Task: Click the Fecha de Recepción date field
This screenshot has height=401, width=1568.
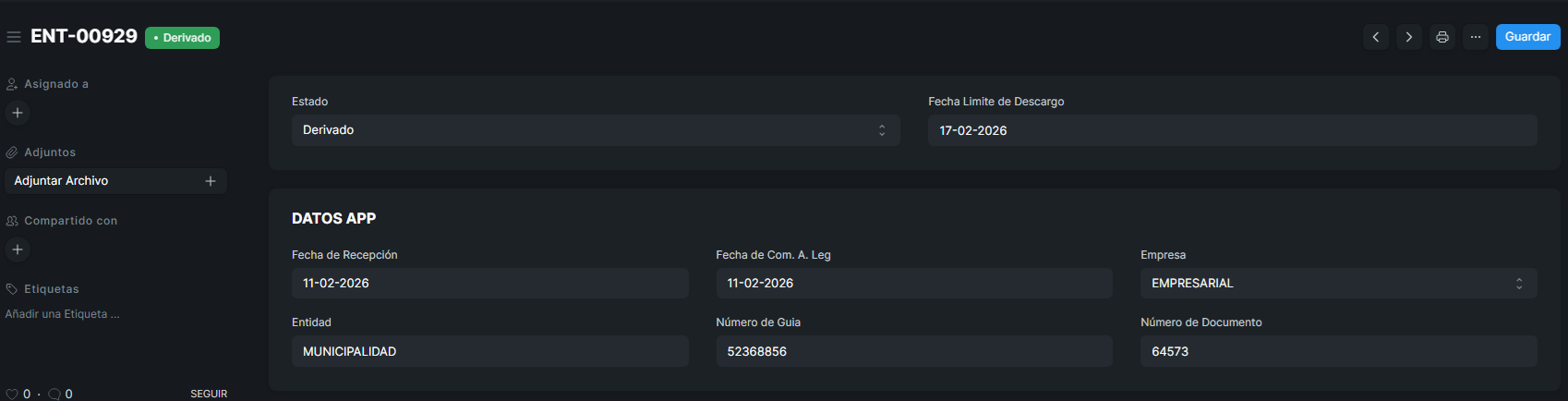Action: point(489,284)
